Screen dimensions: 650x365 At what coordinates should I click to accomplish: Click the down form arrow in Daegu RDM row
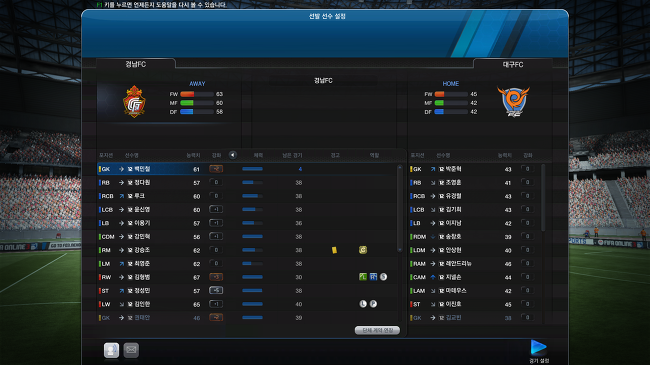point(433,237)
